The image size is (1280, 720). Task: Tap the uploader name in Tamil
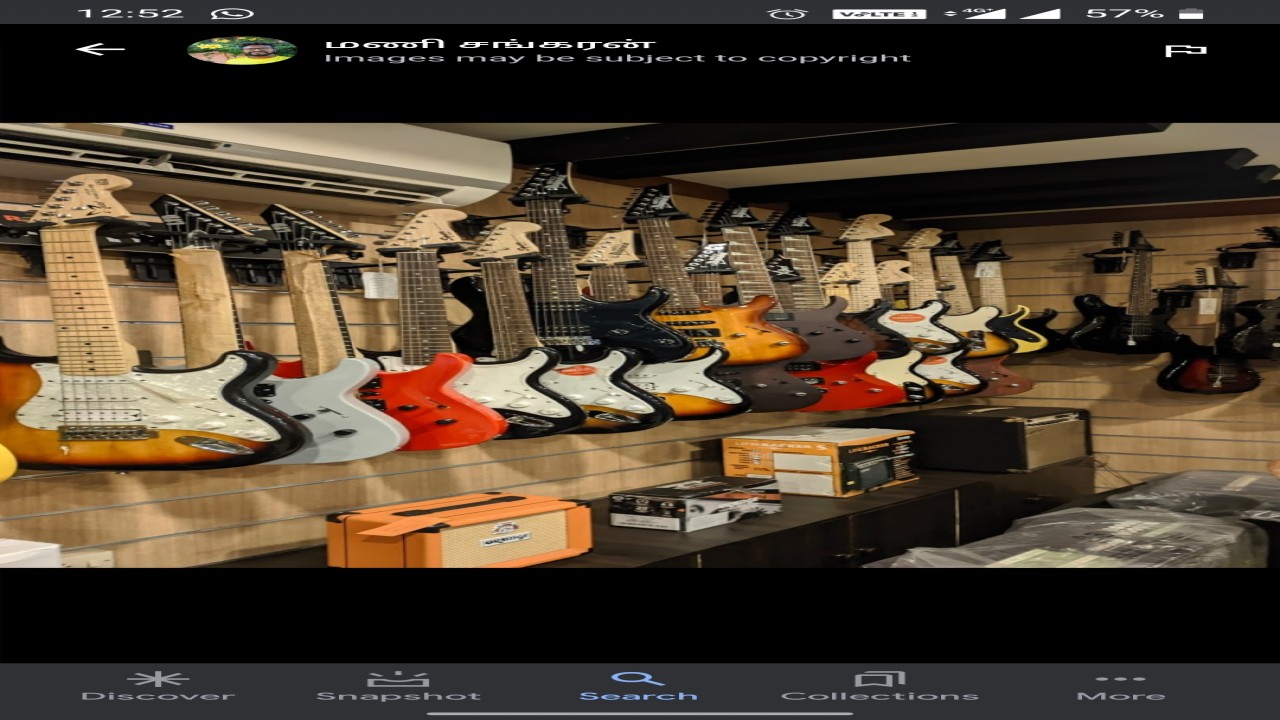click(x=490, y=43)
